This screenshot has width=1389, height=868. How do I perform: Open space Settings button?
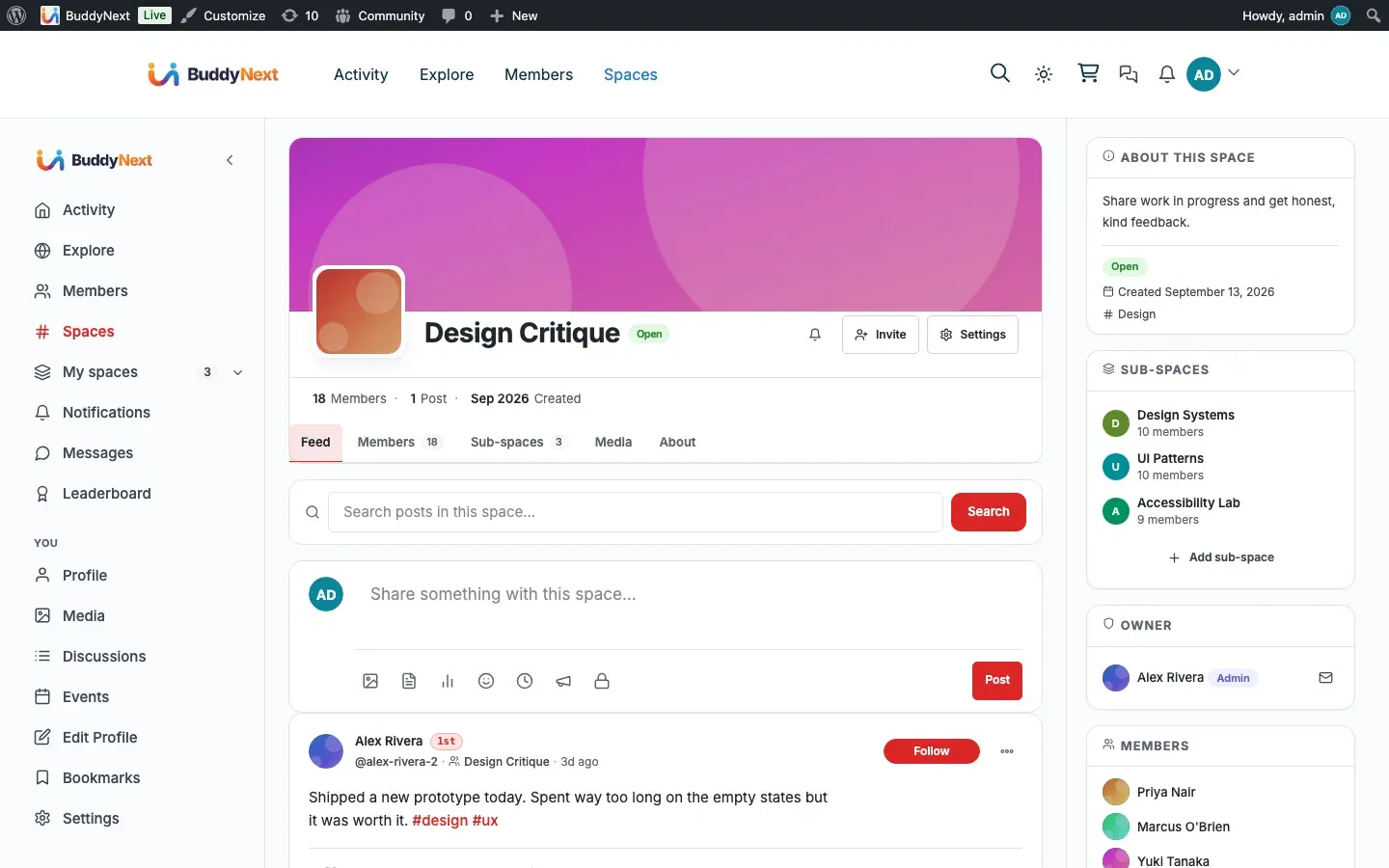[972, 335]
